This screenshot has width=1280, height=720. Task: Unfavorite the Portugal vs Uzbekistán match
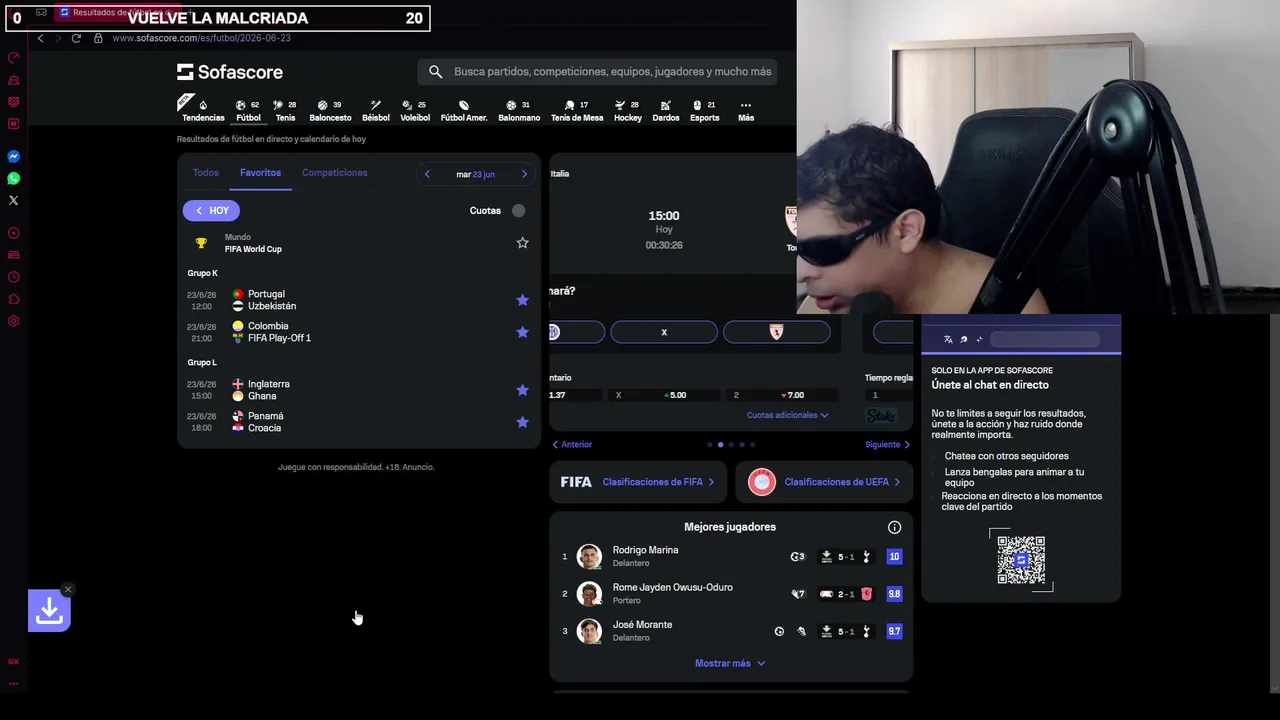point(522,300)
